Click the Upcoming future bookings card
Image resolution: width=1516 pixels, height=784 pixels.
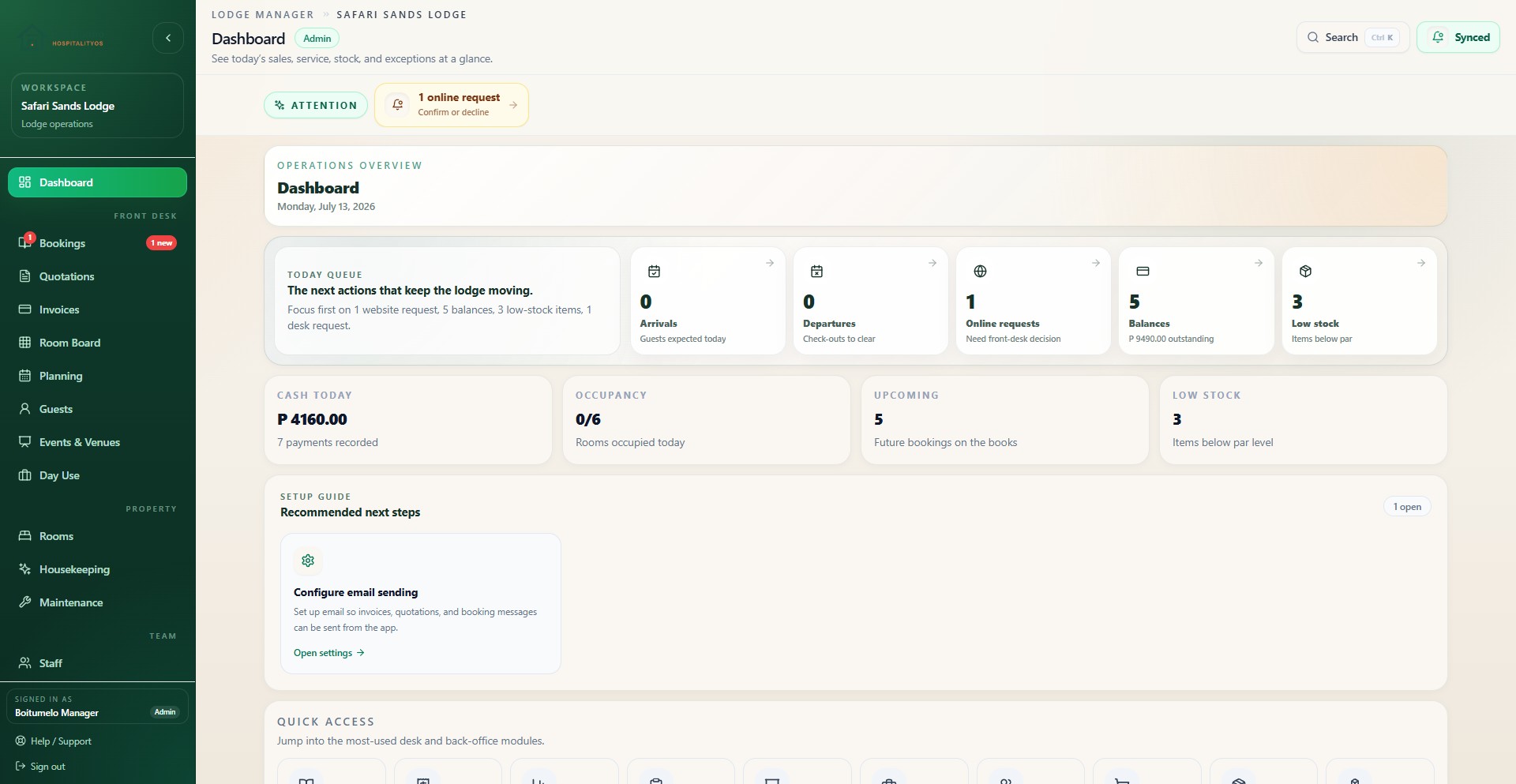pyautogui.click(x=1005, y=420)
